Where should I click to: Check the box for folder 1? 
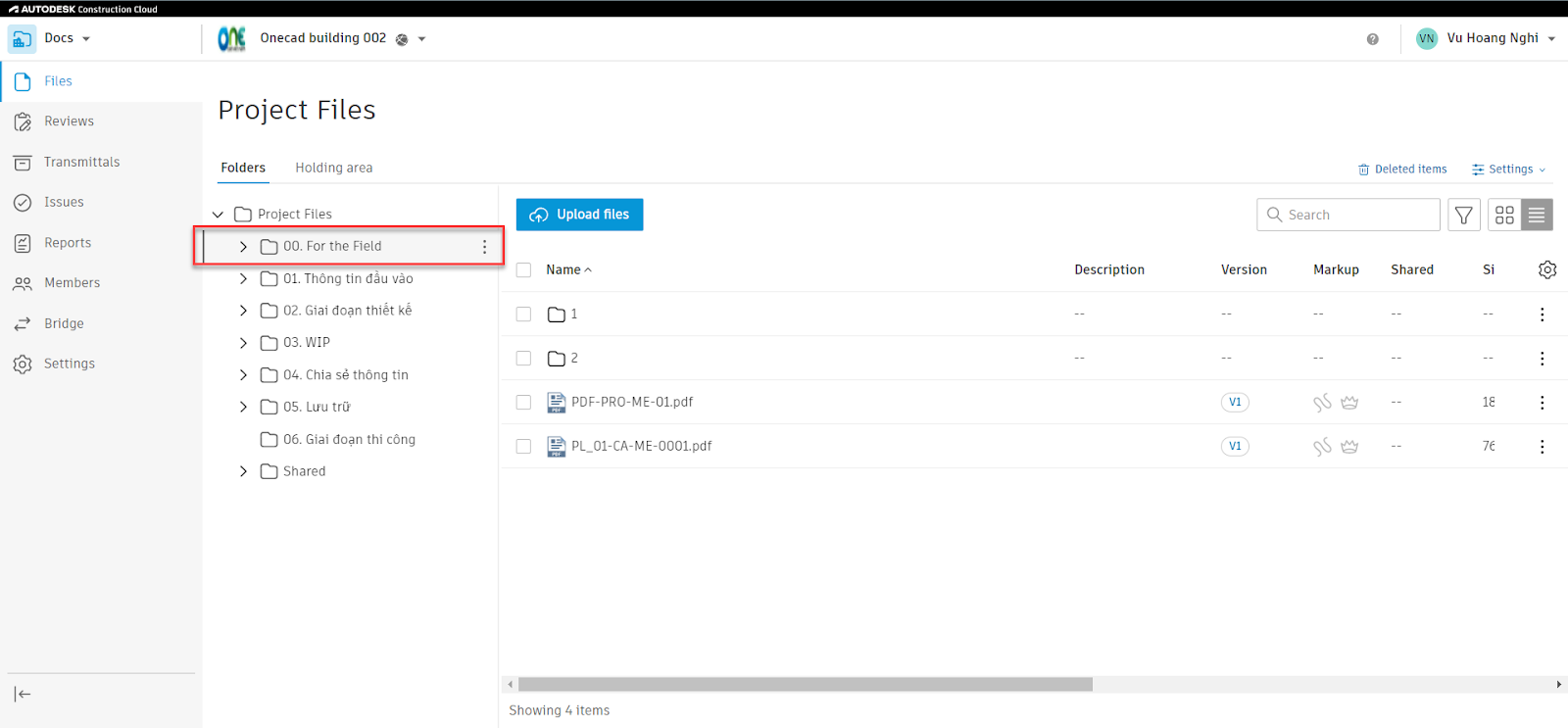click(x=523, y=315)
